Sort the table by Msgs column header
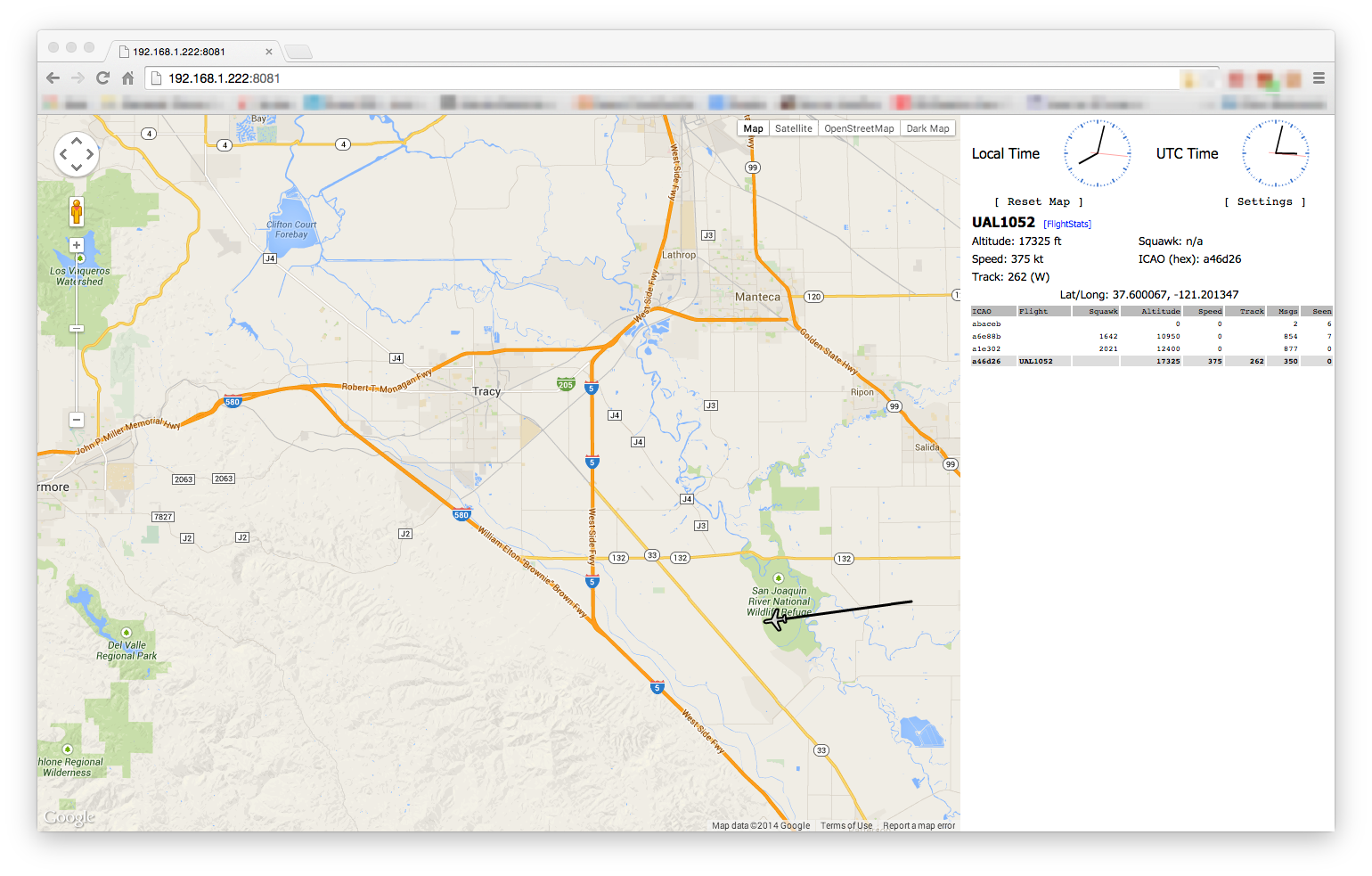 pyautogui.click(x=1283, y=312)
